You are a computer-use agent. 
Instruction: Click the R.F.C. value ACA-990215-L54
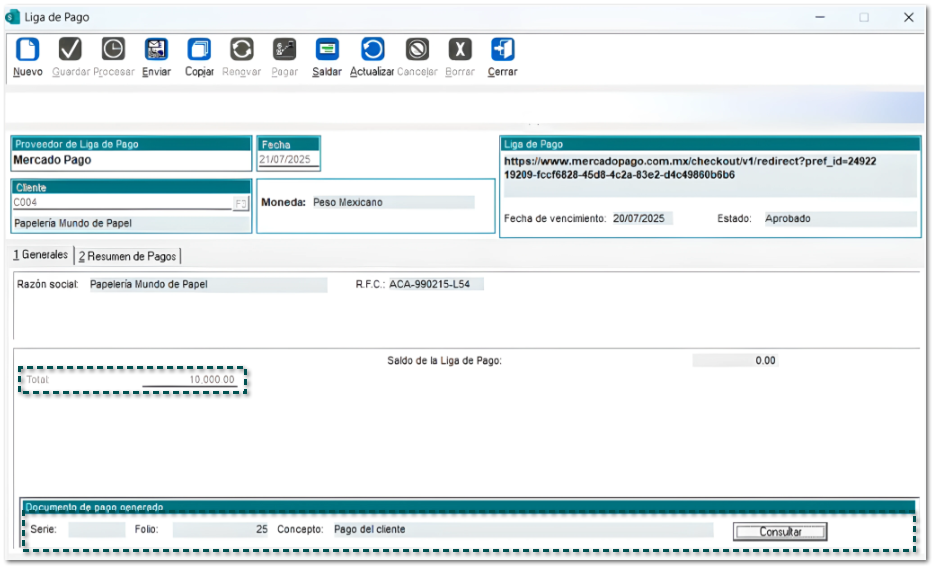tap(435, 284)
